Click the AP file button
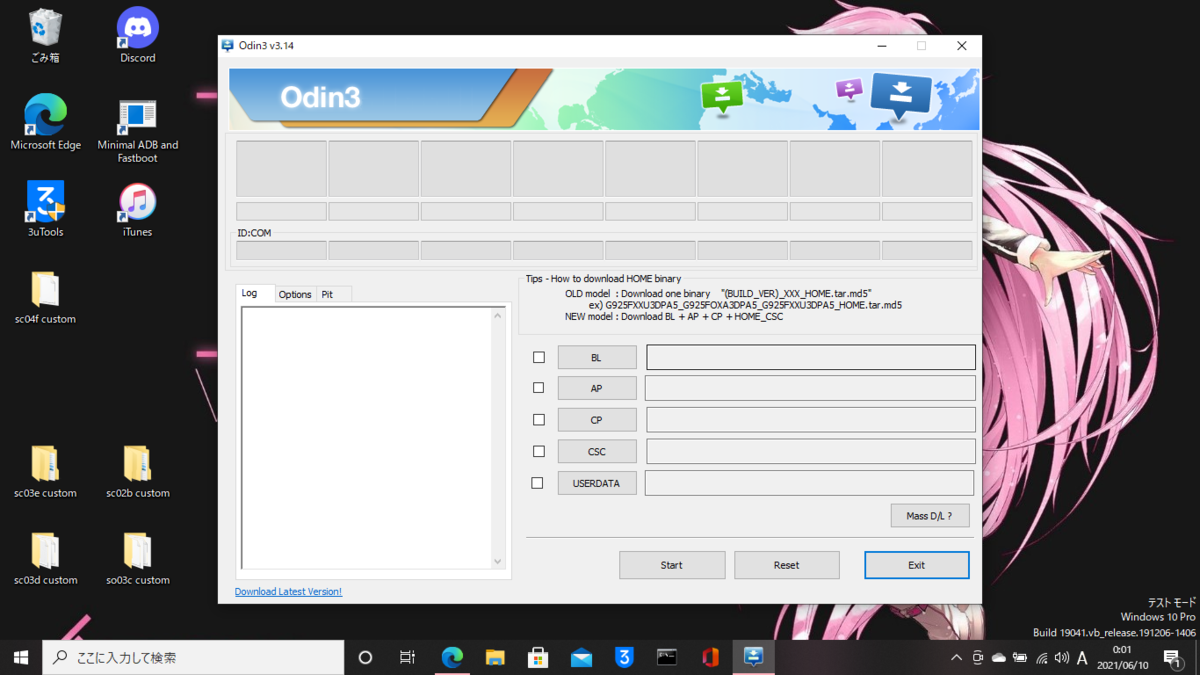 597,388
